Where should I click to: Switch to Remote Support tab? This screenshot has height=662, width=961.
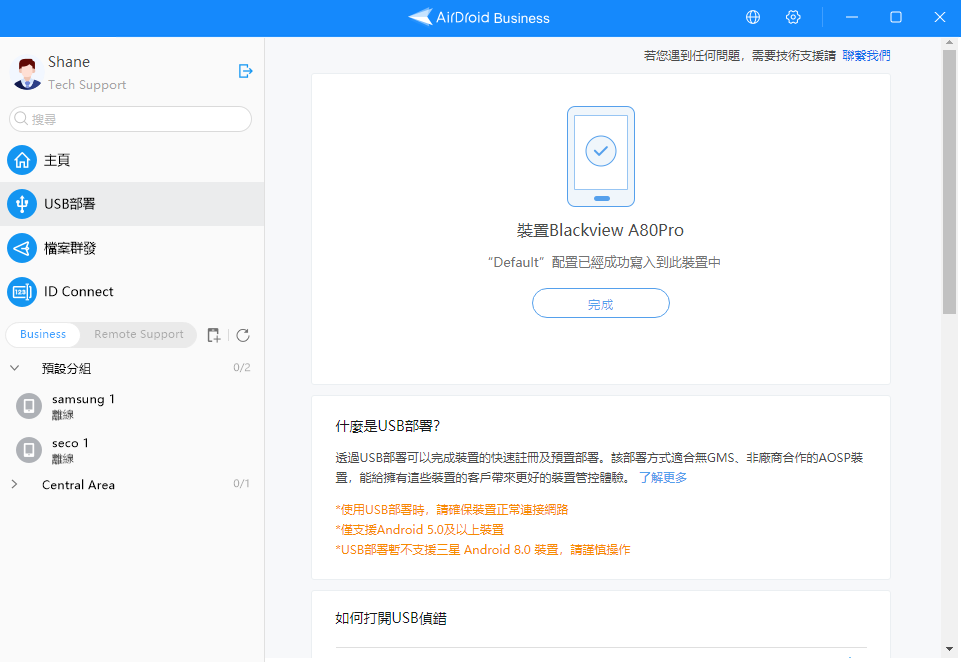click(139, 335)
